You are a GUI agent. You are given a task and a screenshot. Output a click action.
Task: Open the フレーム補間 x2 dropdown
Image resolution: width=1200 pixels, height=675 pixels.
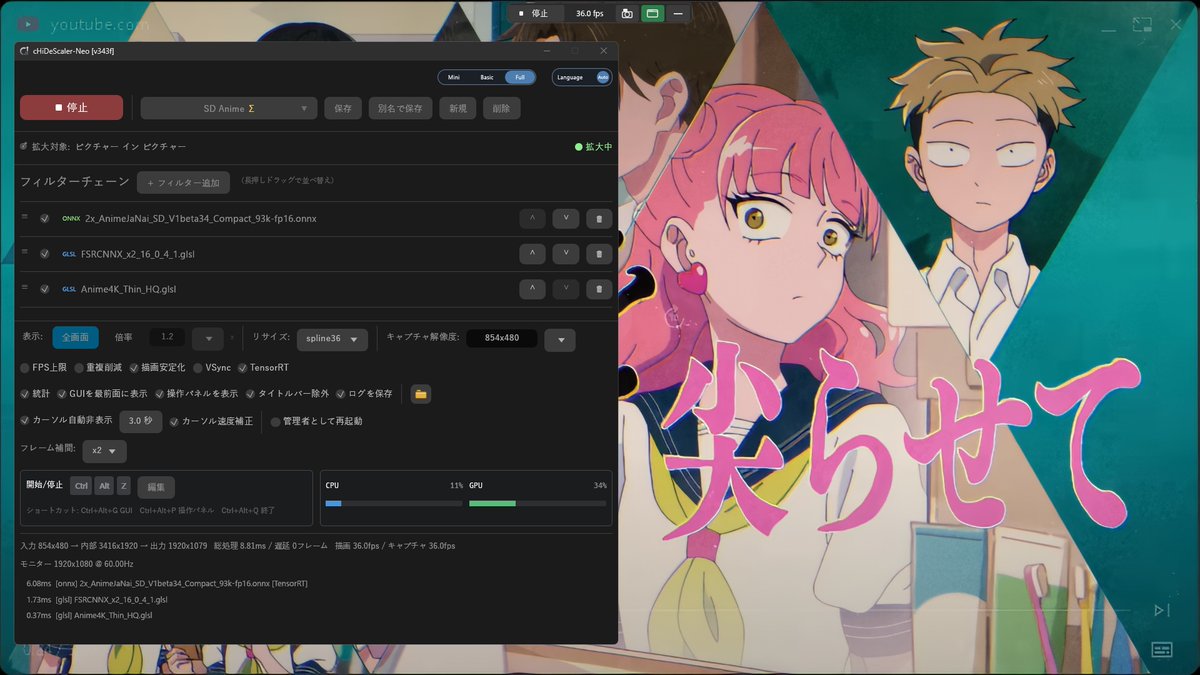104,451
